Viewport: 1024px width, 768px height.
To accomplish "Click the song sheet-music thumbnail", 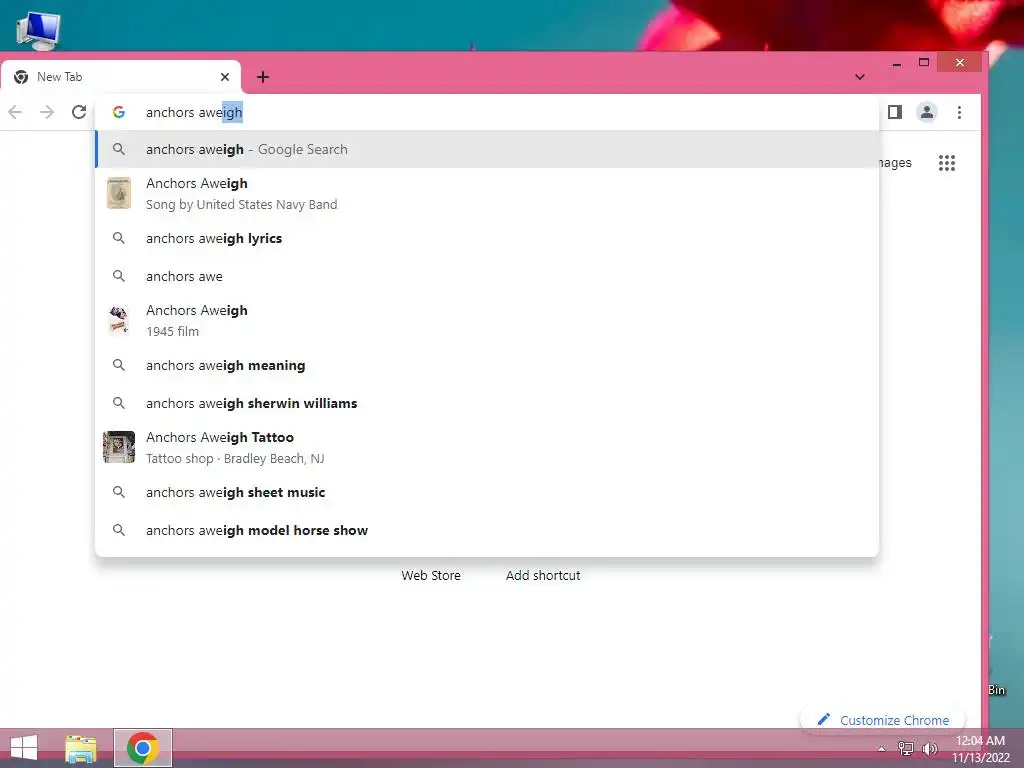I will [x=119, y=193].
